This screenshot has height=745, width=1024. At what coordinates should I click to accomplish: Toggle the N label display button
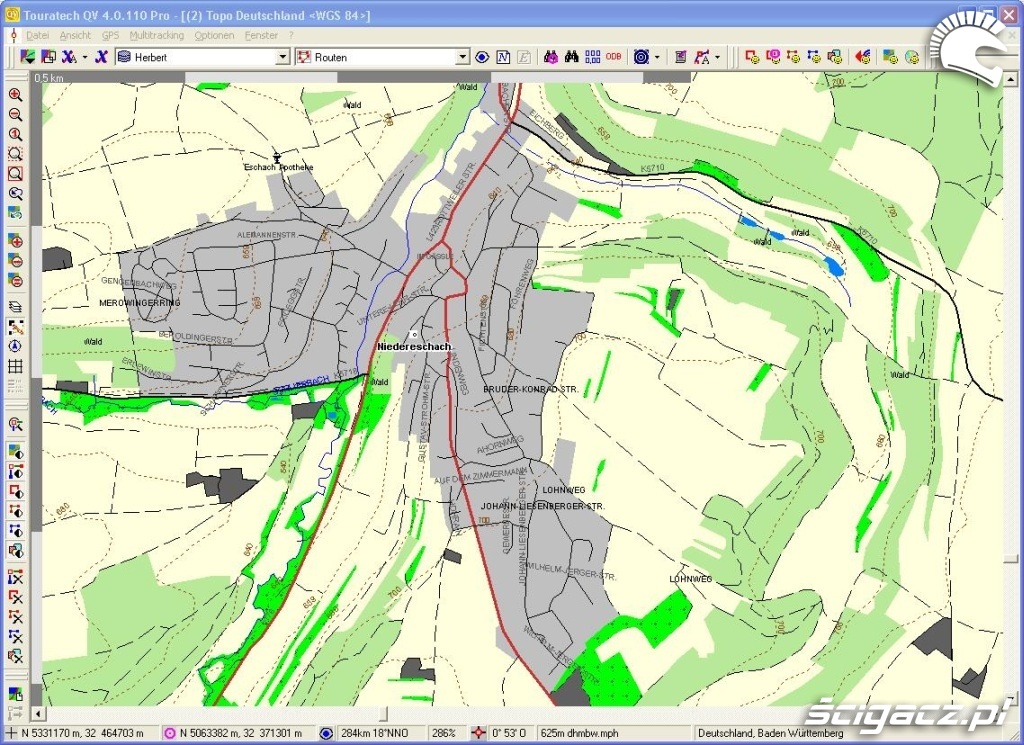[x=503, y=57]
